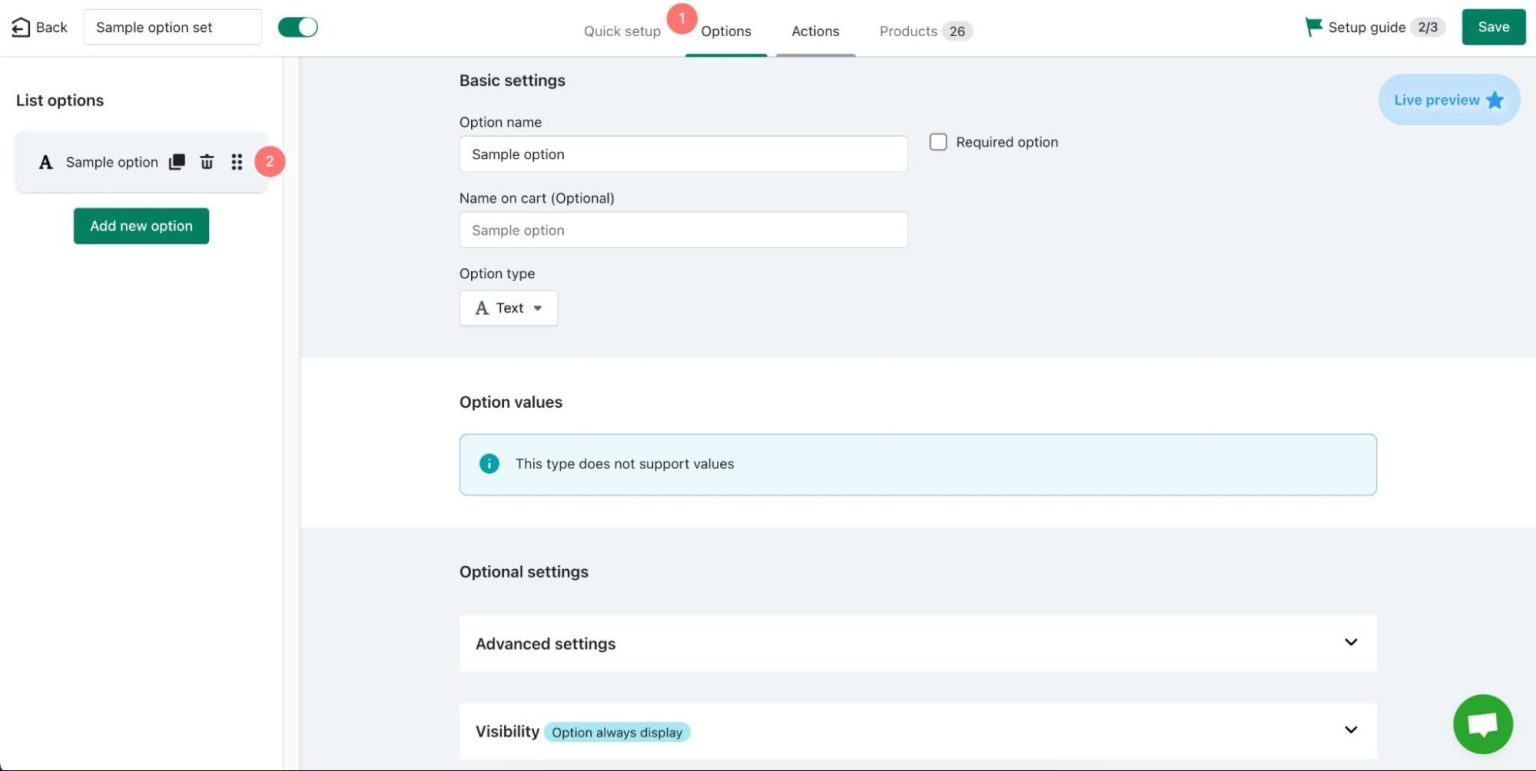
Task: Disable the option set toggle switch
Action: click(x=297, y=27)
